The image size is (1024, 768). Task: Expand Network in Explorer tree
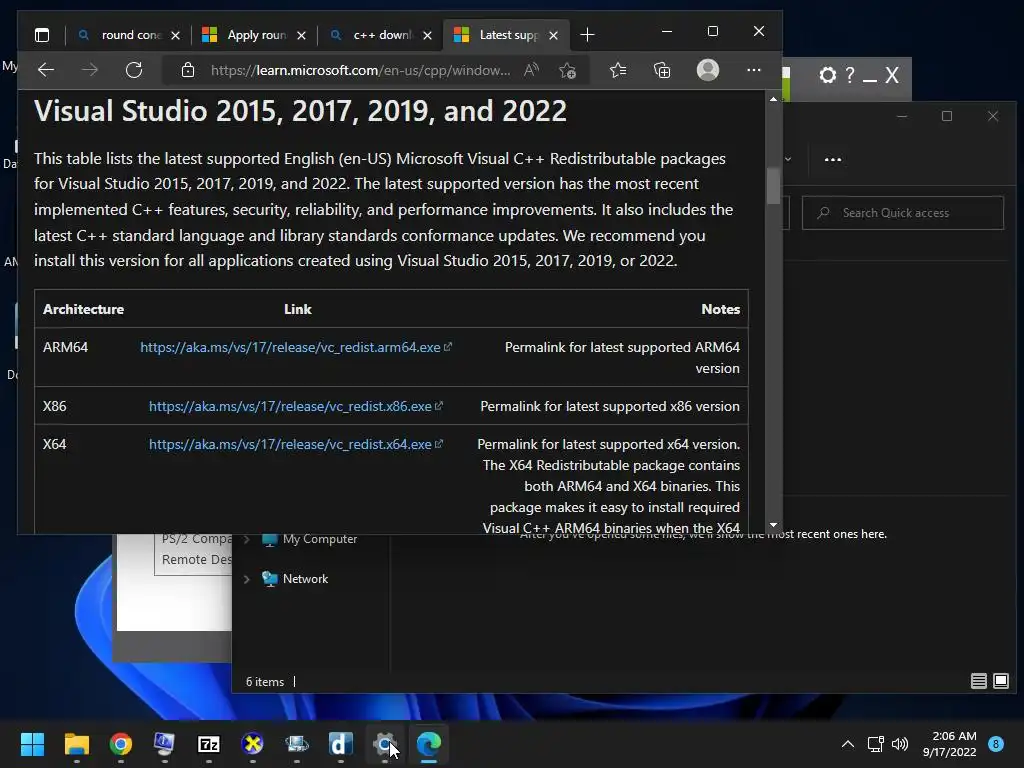tap(247, 579)
